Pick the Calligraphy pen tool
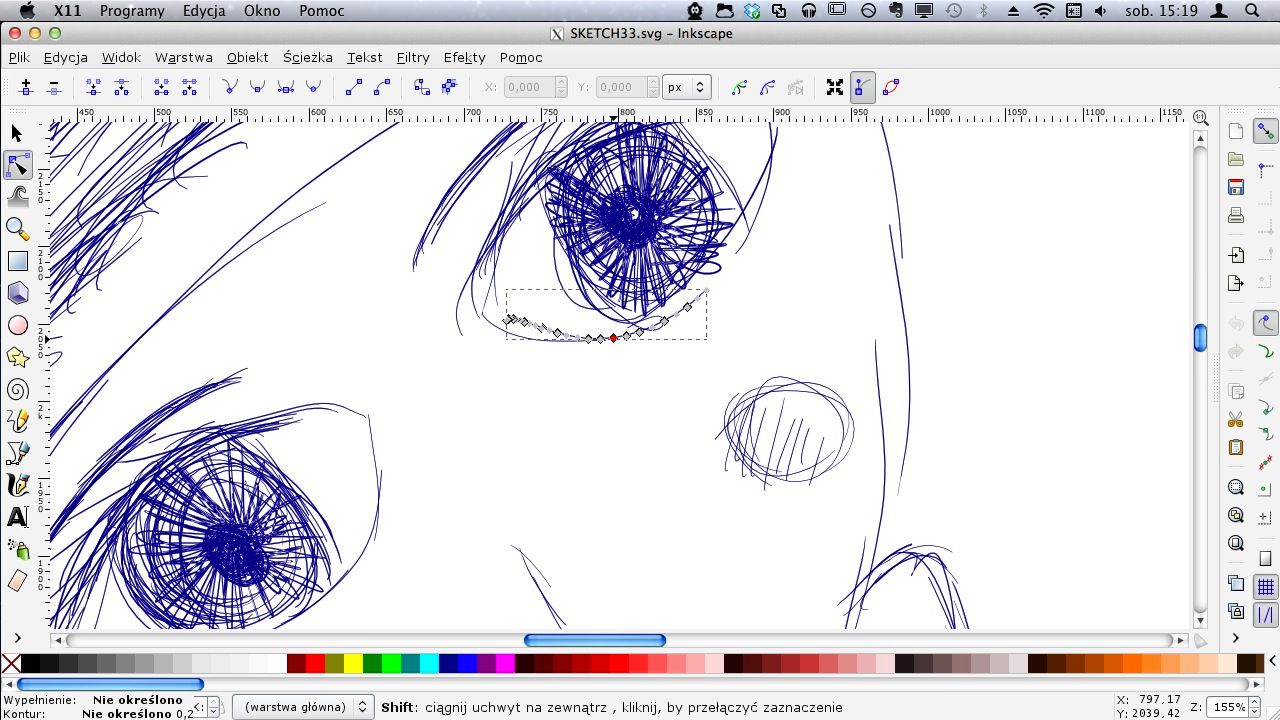The height and width of the screenshot is (720, 1280). coord(18,485)
